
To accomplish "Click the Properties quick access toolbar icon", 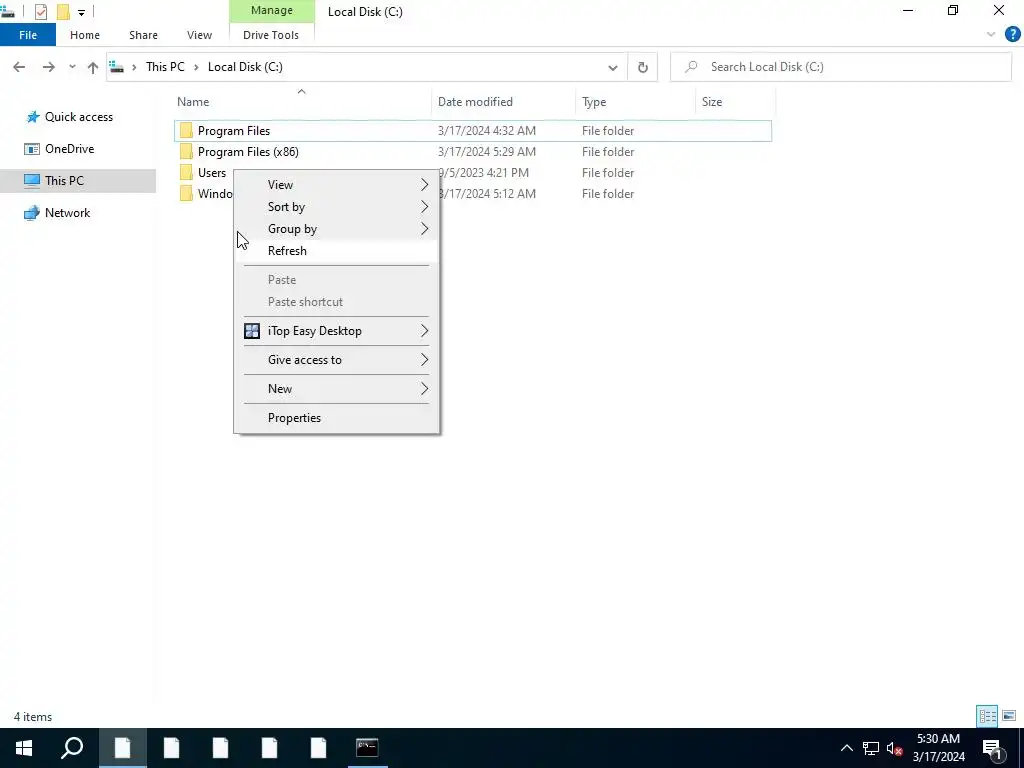I will [40, 12].
